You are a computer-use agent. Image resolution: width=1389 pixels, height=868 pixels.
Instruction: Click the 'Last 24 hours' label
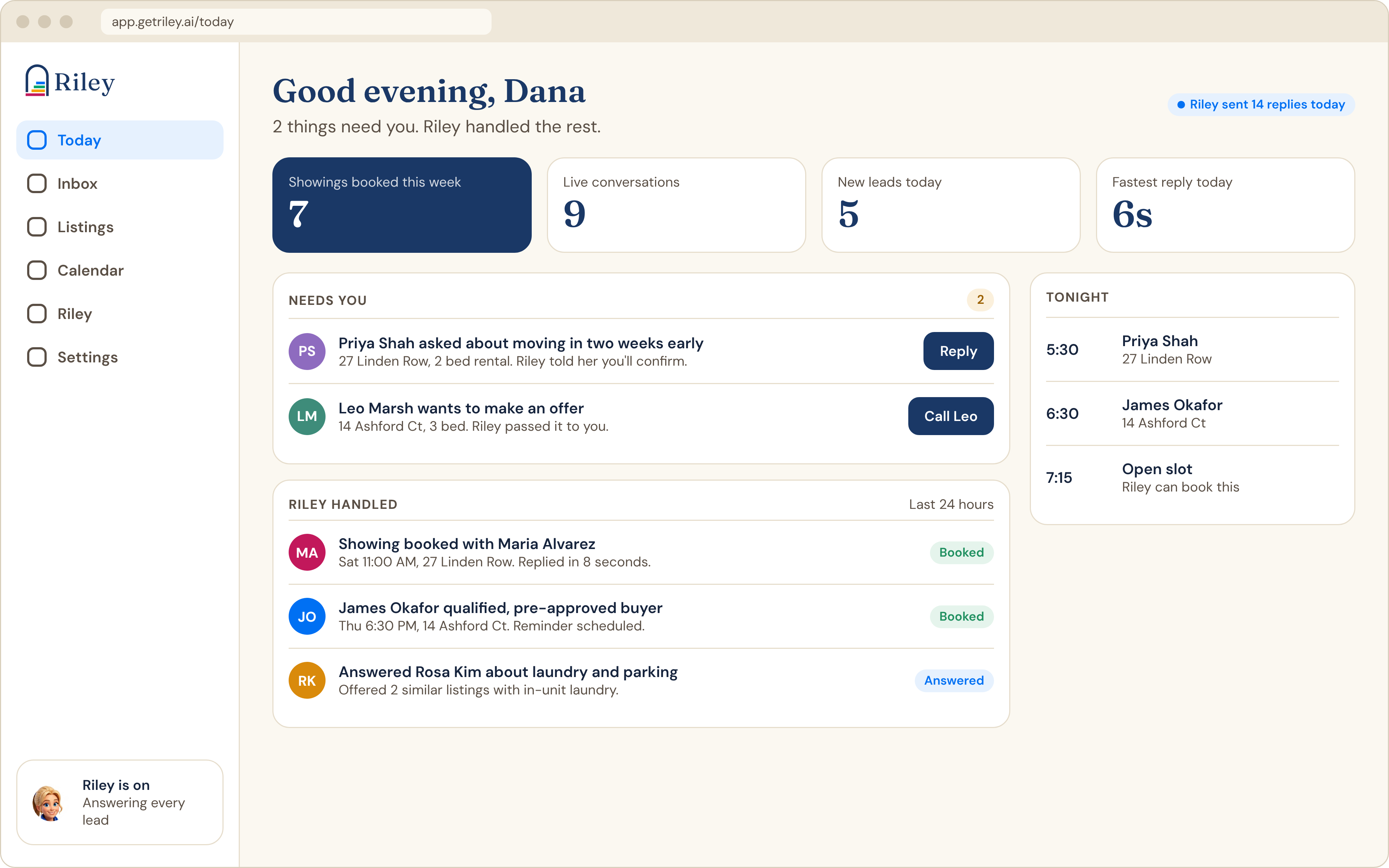pyautogui.click(x=951, y=505)
